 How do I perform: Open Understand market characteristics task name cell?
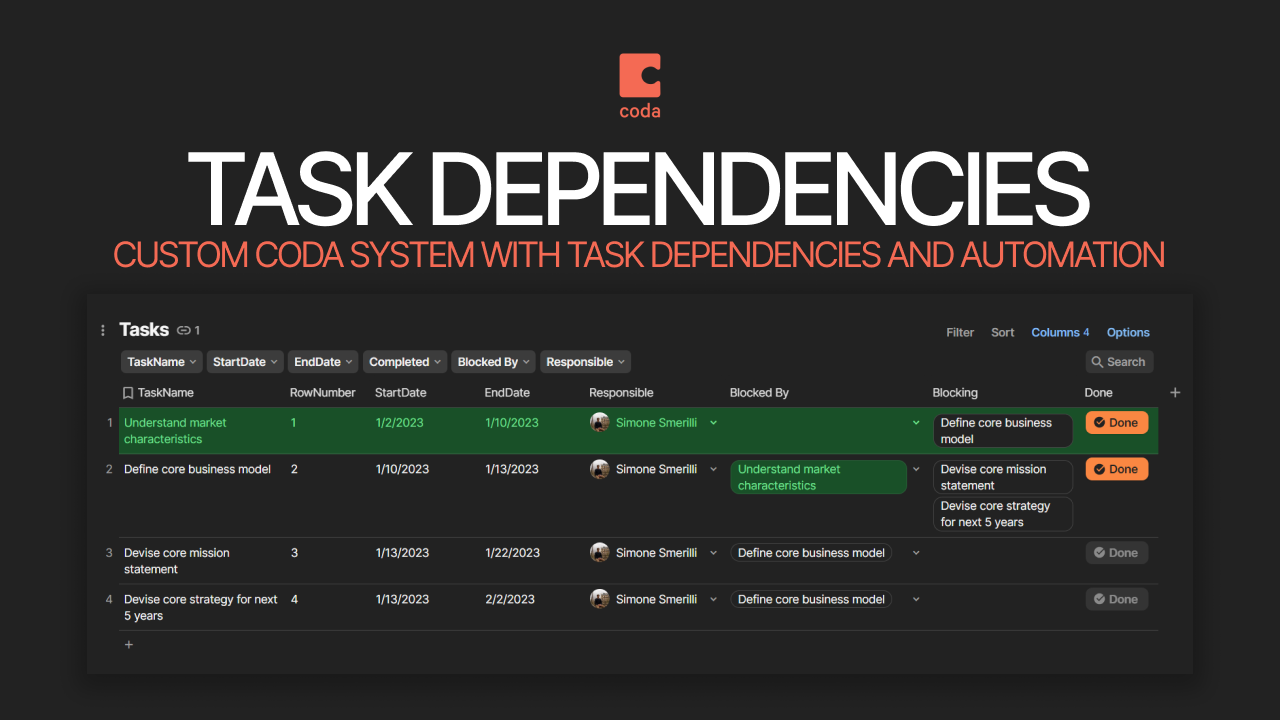coord(175,431)
